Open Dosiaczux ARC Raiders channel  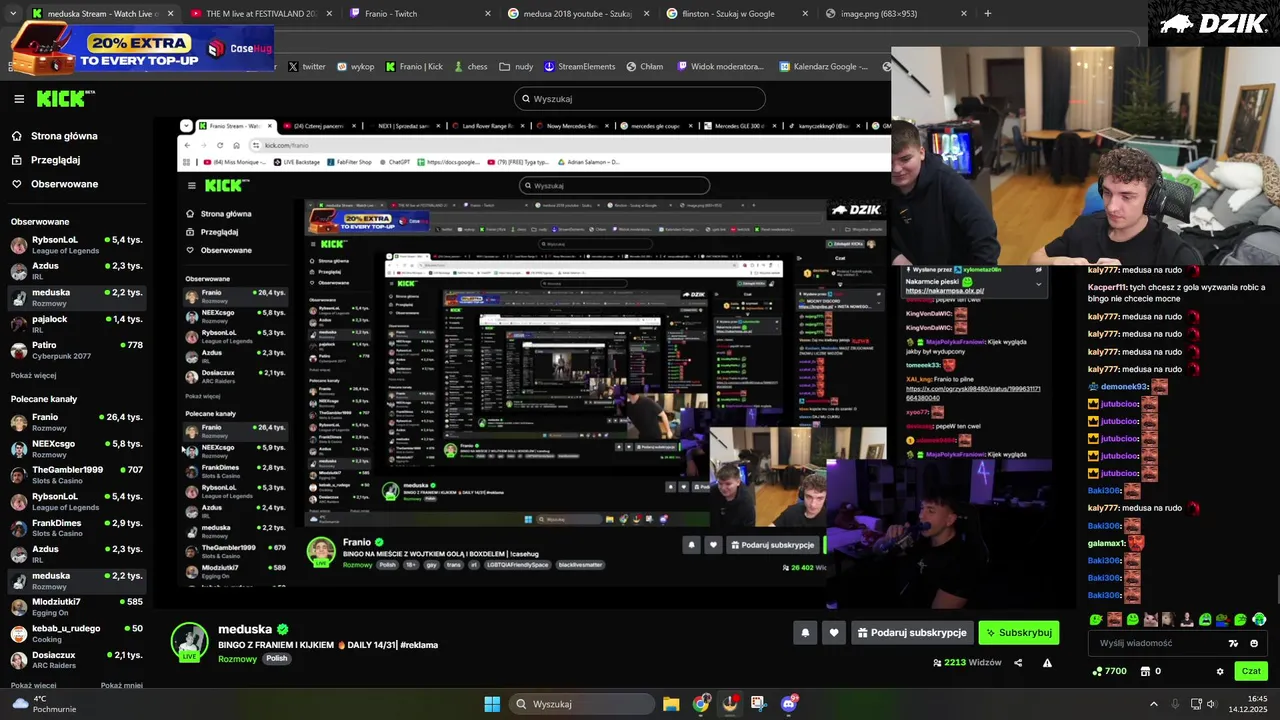77,660
